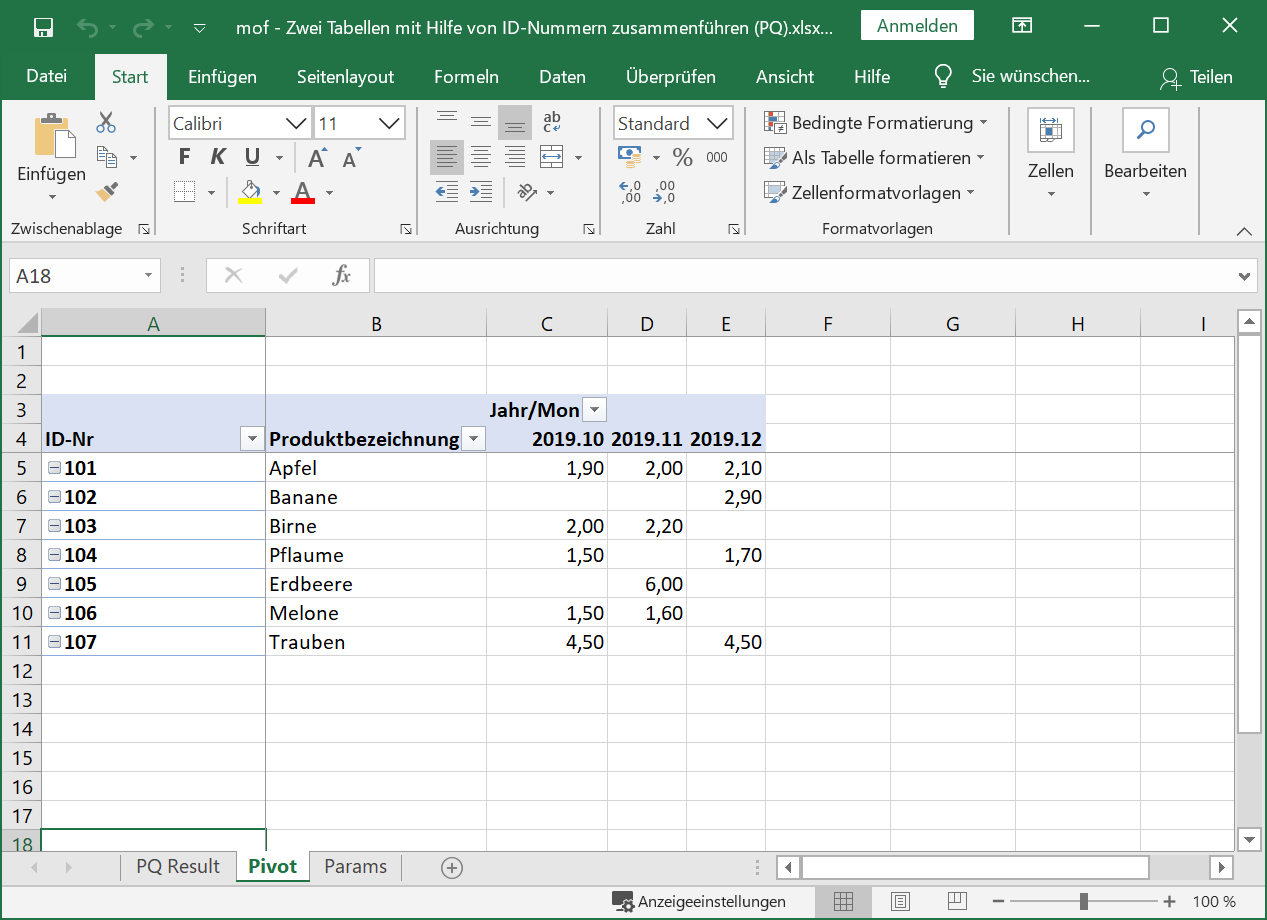Open the Datei menu
Image resolution: width=1267 pixels, height=920 pixels.
[x=47, y=77]
